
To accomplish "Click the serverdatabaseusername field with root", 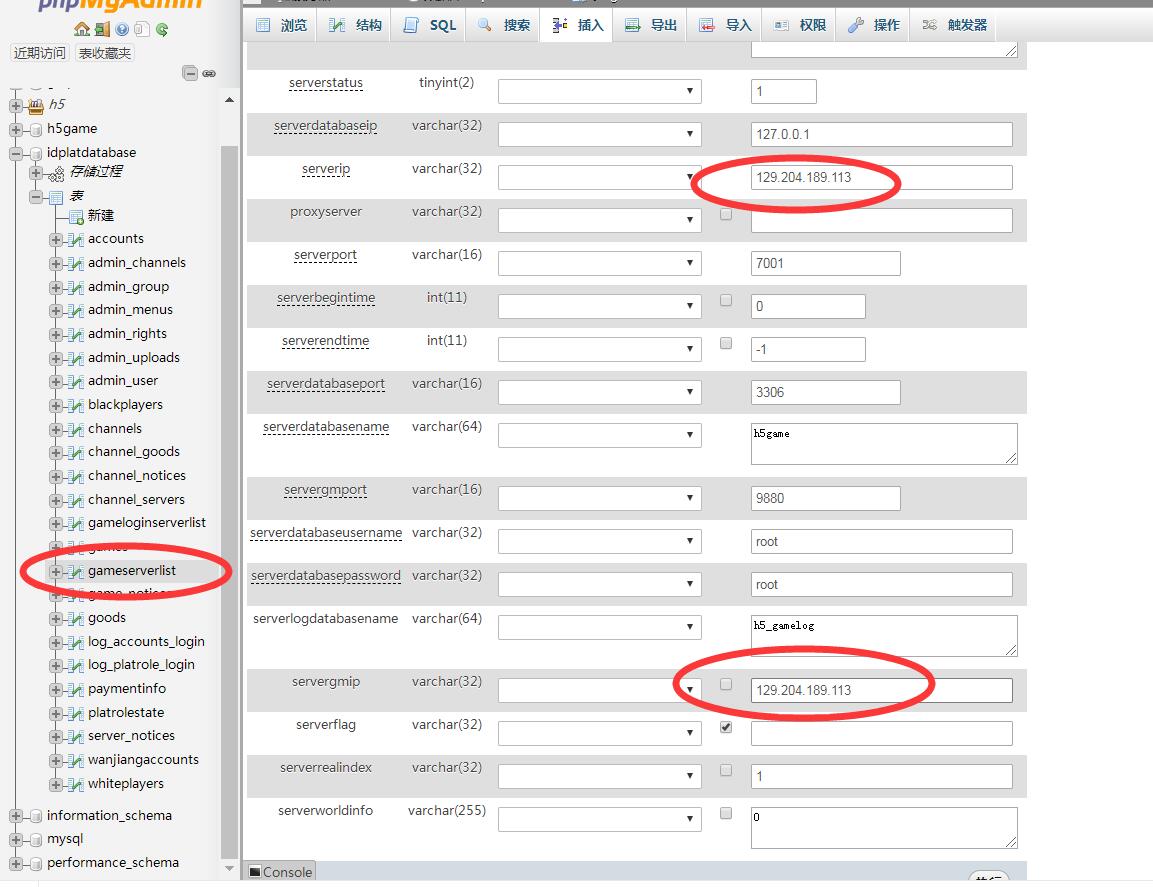I will coord(881,541).
